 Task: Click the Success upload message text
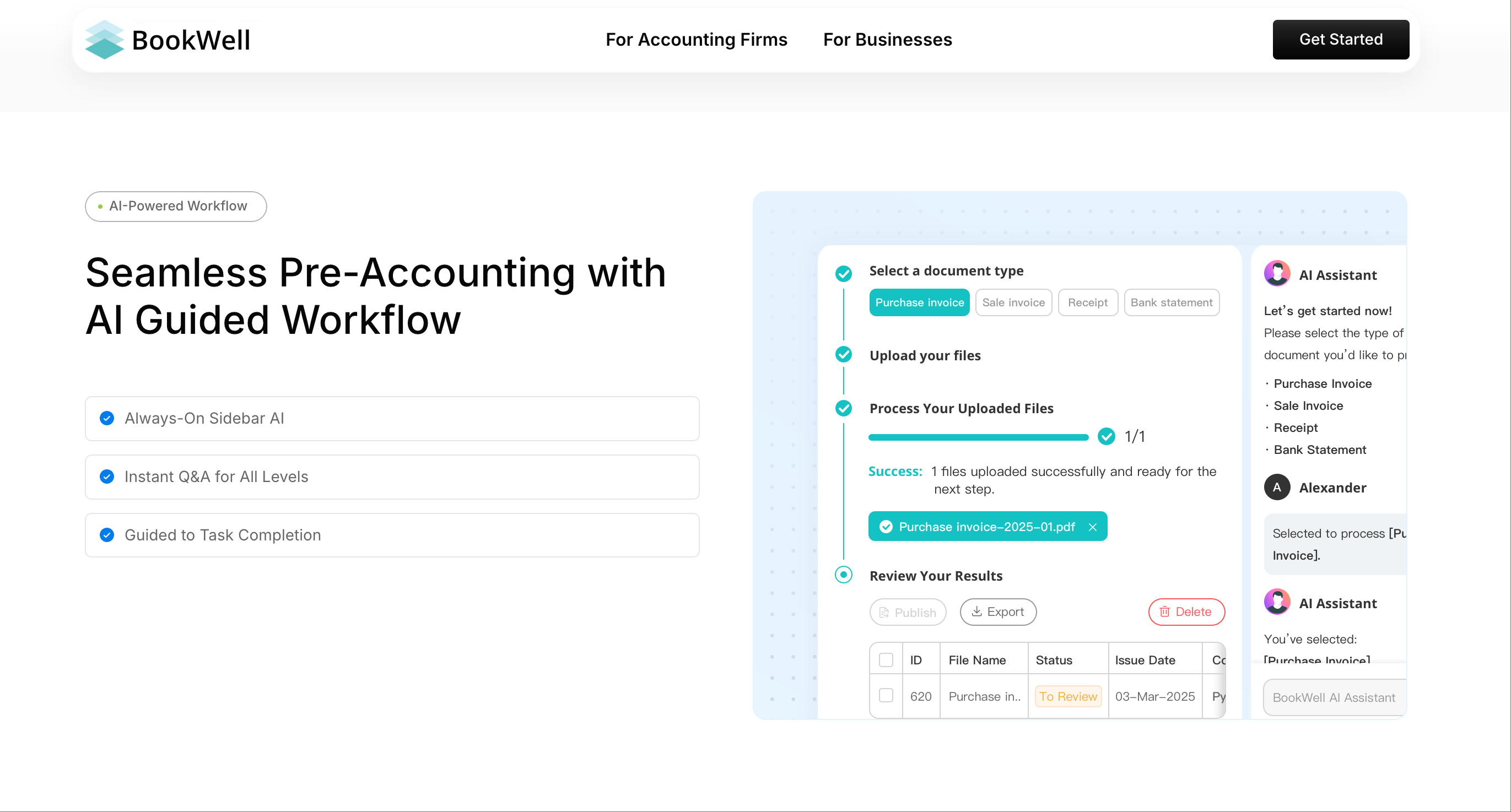point(1043,480)
